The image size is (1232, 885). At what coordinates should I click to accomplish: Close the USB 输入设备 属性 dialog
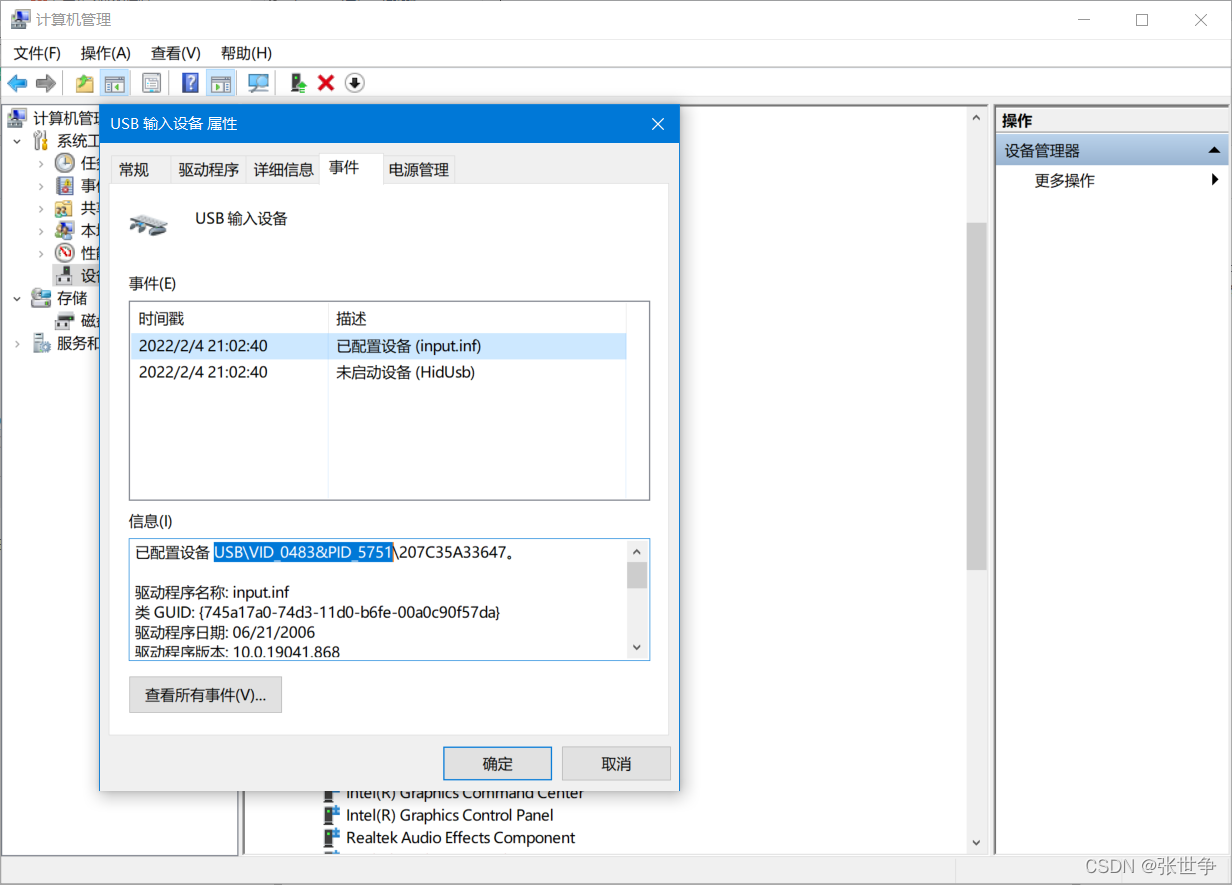(657, 124)
